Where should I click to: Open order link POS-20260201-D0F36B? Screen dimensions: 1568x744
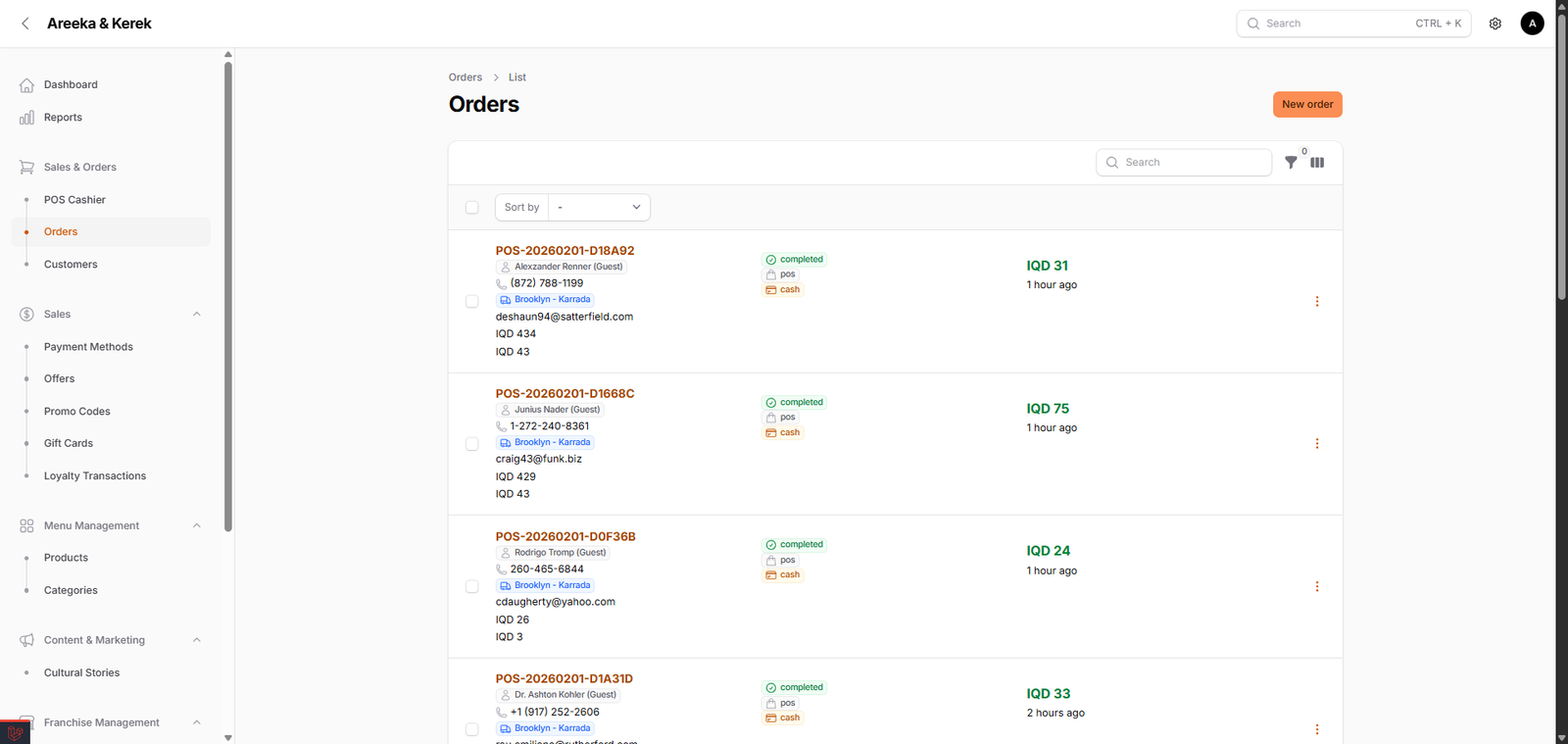pyautogui.click(x=565, y=537)
